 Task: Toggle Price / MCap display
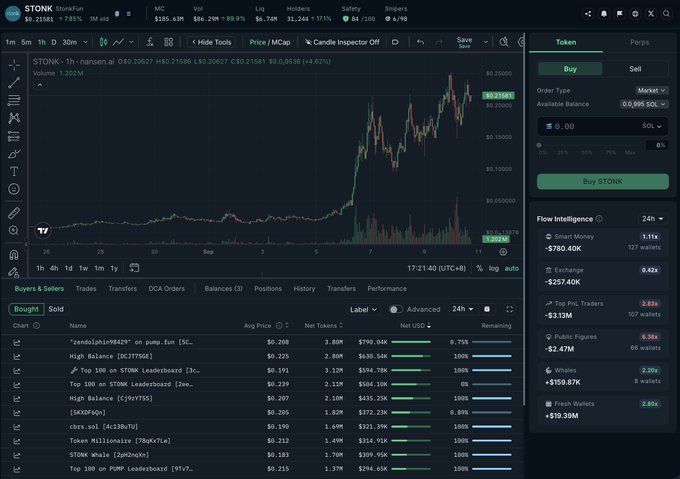click(270, 42)
